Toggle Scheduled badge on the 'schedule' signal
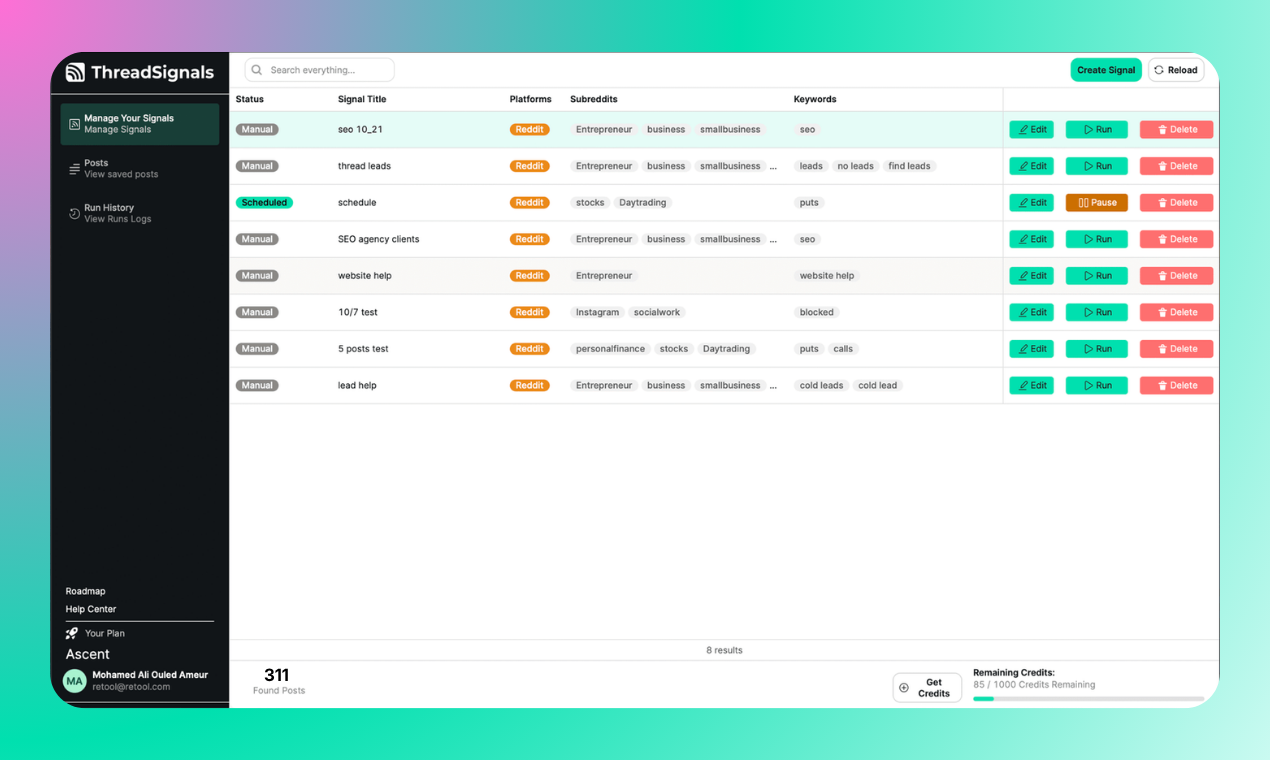1270x760 pixels. (264, 202)
